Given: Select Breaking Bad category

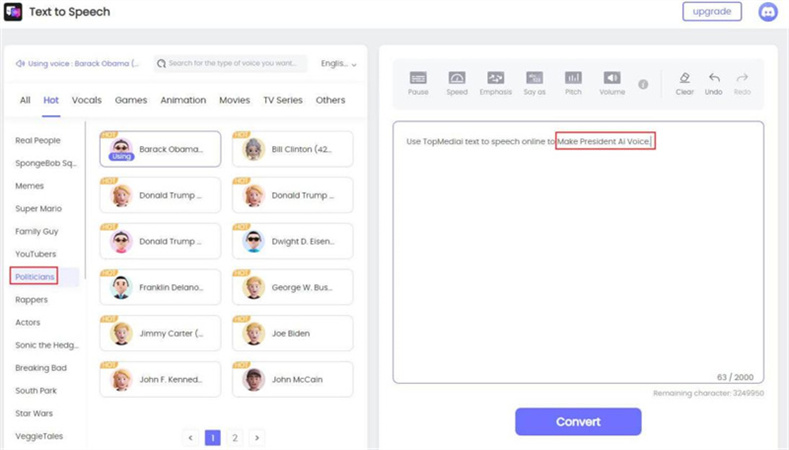Looking at the screenshot, I should click(41, 368).
